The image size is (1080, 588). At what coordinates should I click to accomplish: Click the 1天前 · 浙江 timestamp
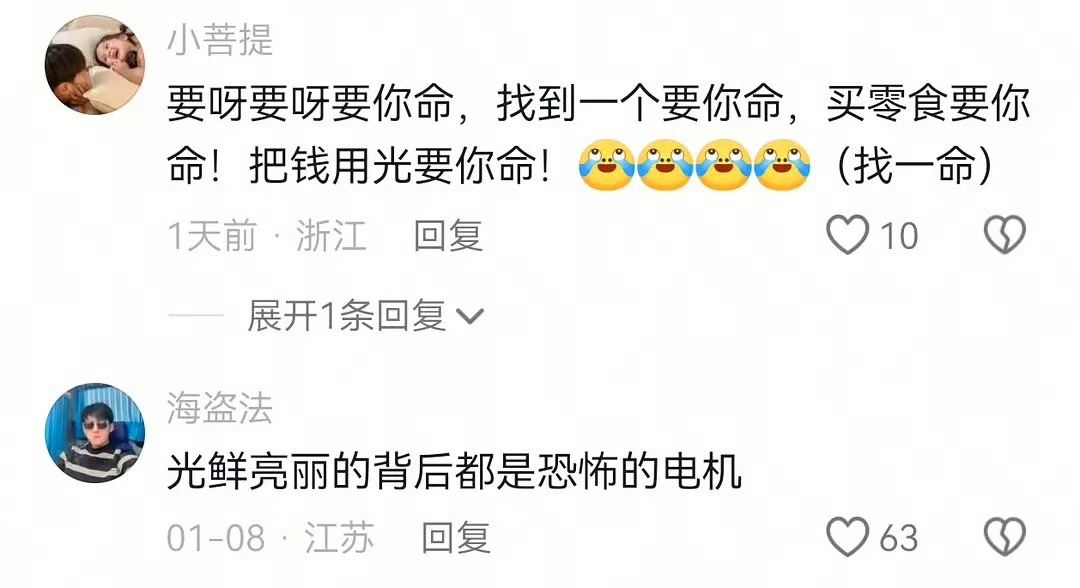click(267, 235)
